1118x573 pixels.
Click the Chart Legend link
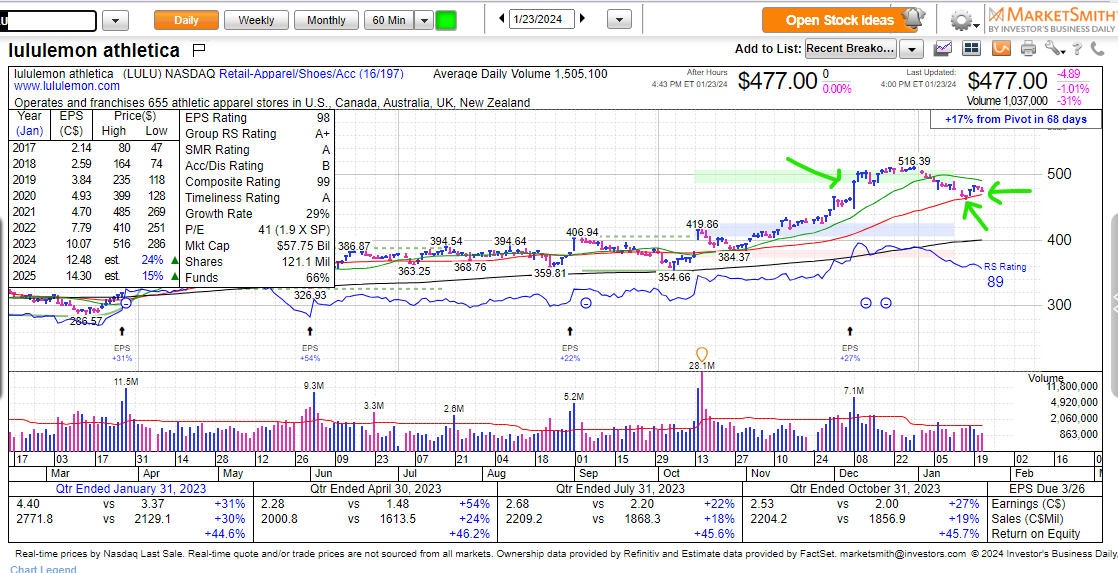coord(43,569)
